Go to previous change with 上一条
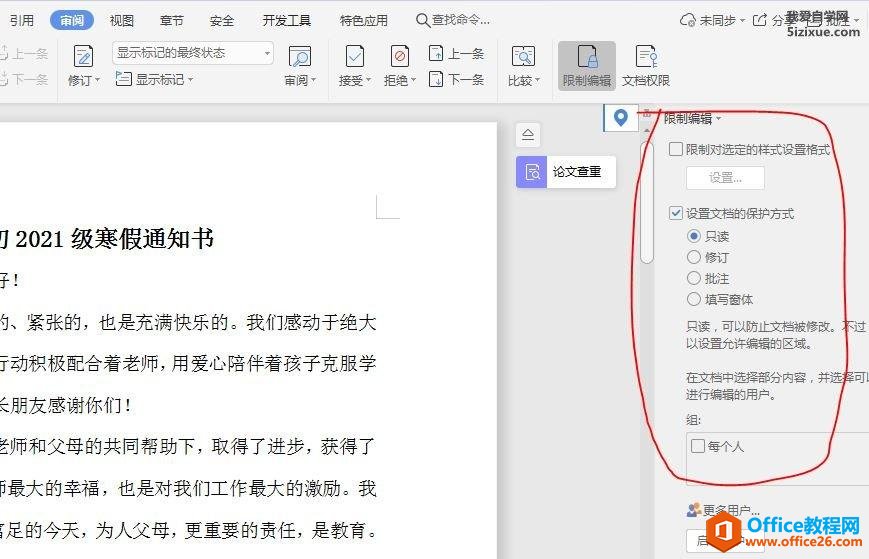 pyautogui.click(x=457, y=54)
